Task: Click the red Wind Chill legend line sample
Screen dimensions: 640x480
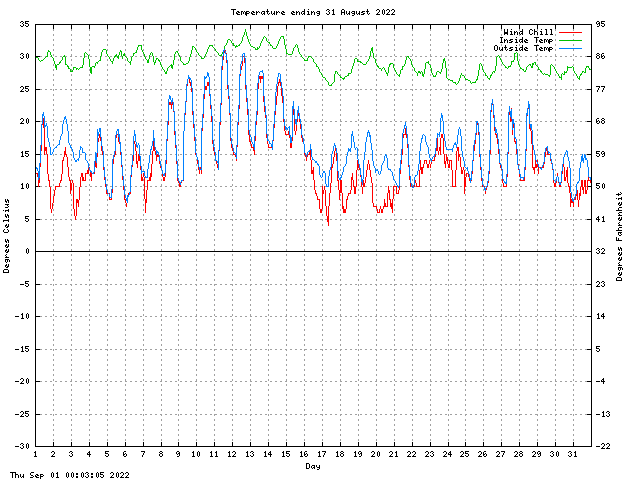Action: [x=570, y=32]
